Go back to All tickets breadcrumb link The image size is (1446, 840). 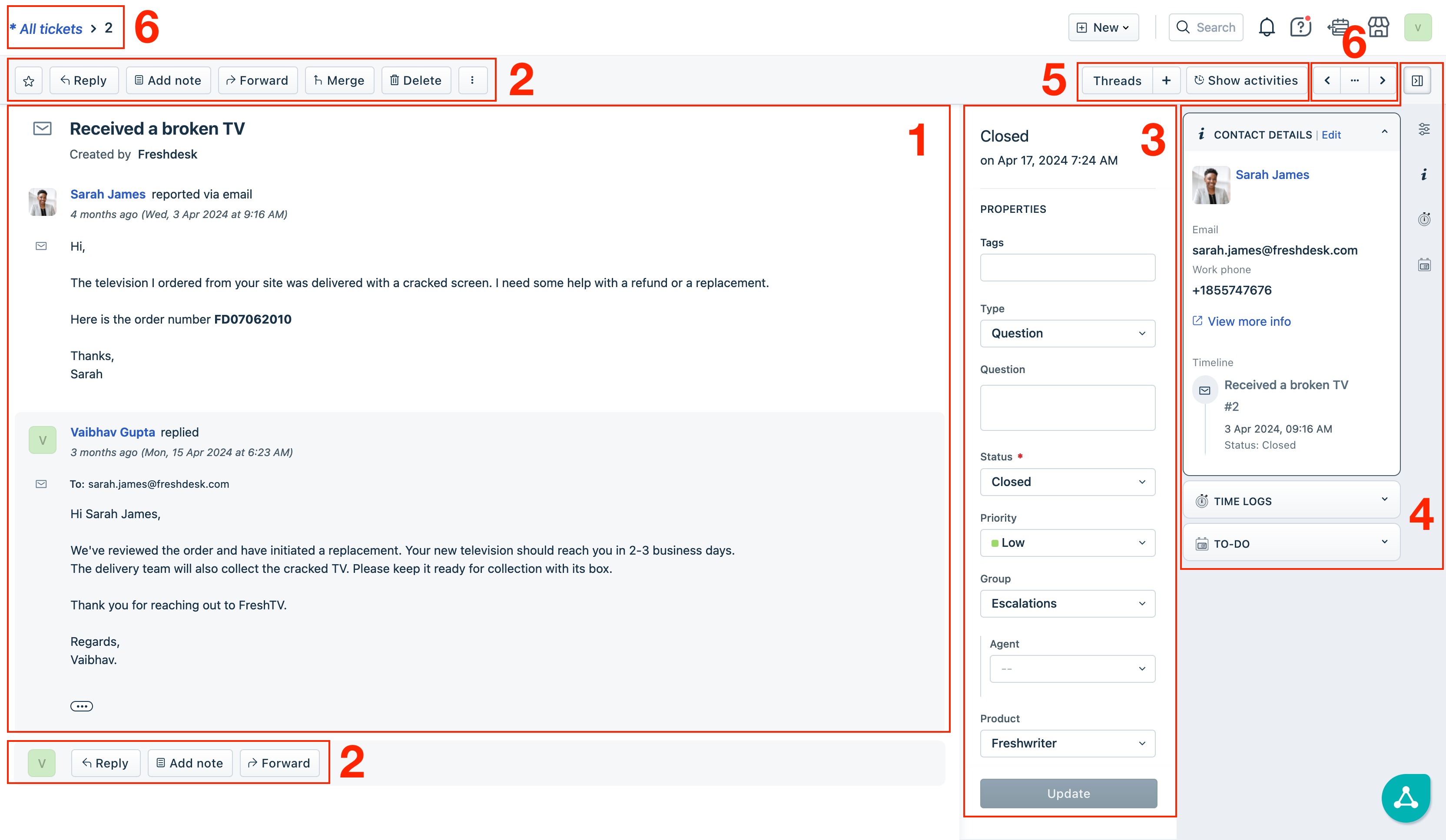coord(51,29)
